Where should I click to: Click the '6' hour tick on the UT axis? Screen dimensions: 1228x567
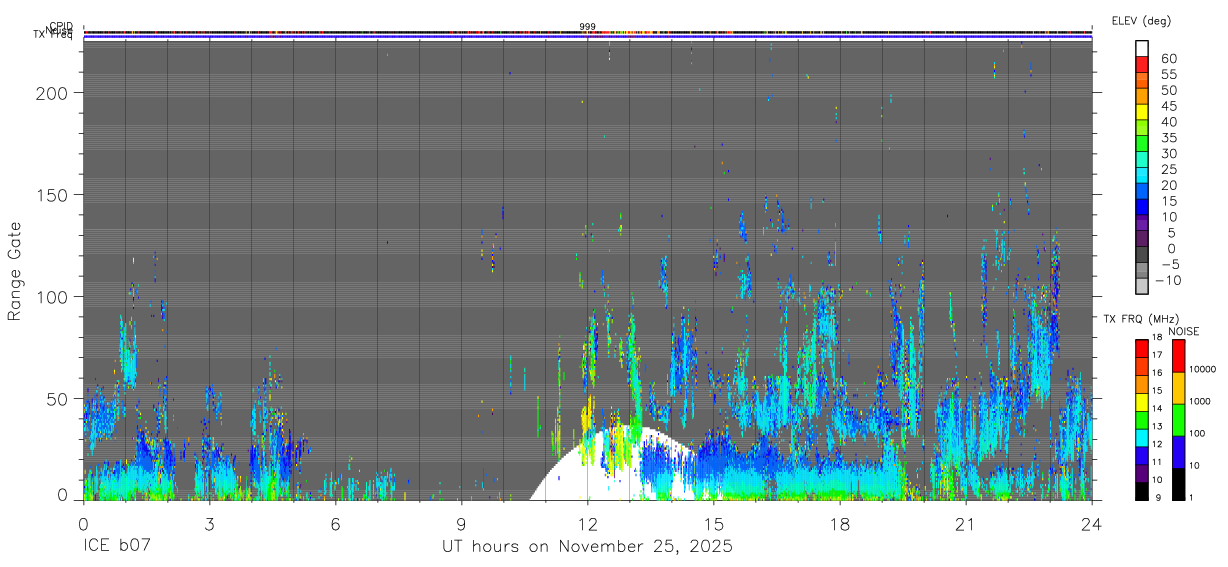coord(335,524)
